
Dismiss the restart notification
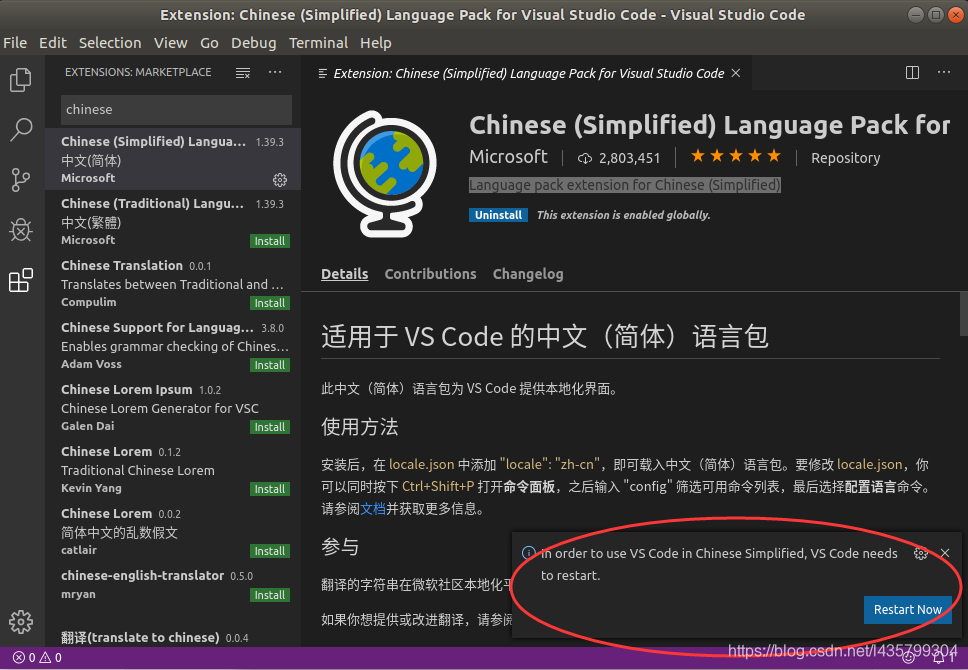coord(945,553)
